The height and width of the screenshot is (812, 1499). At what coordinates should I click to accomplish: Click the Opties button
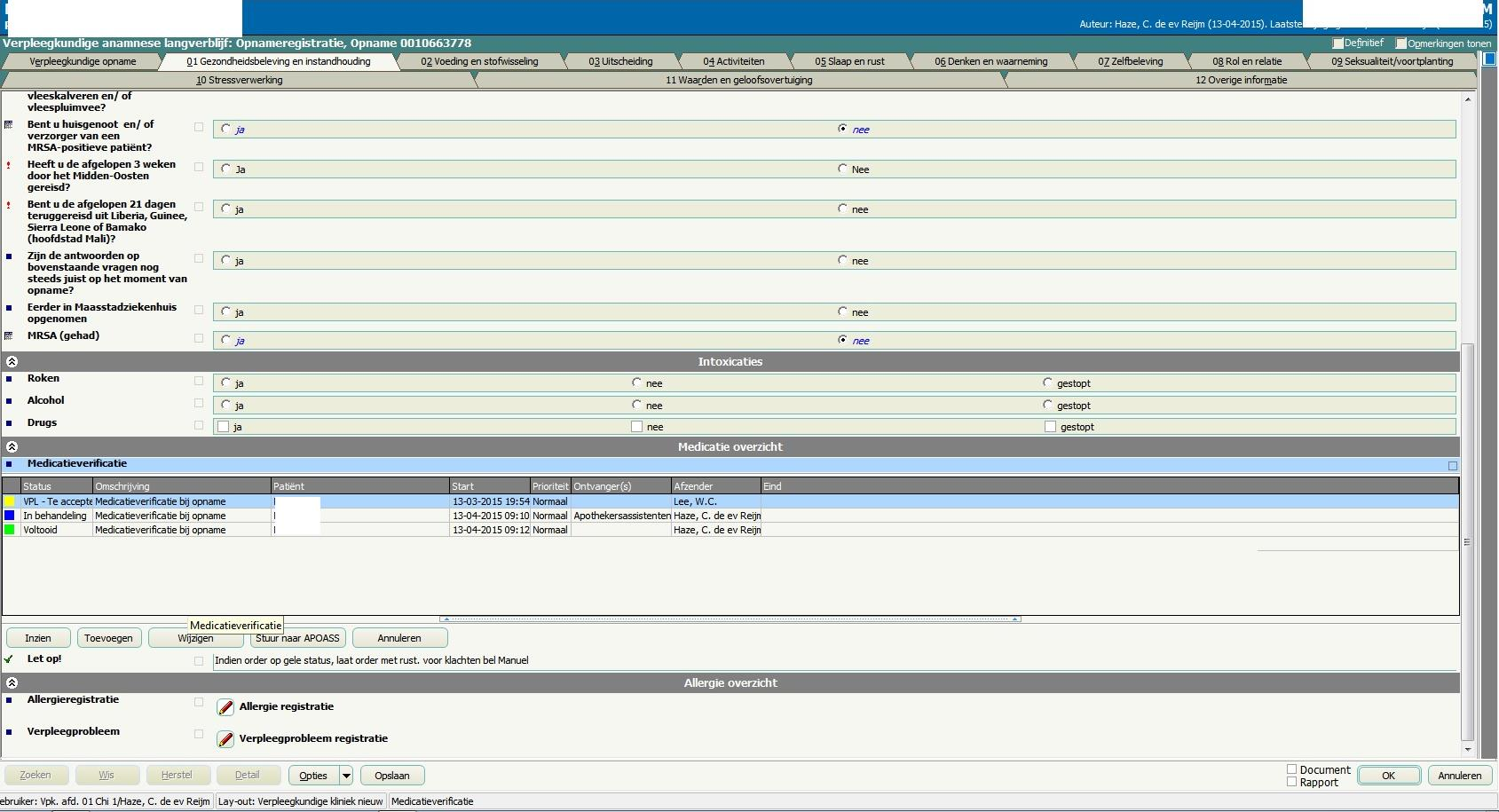[313, 776]
